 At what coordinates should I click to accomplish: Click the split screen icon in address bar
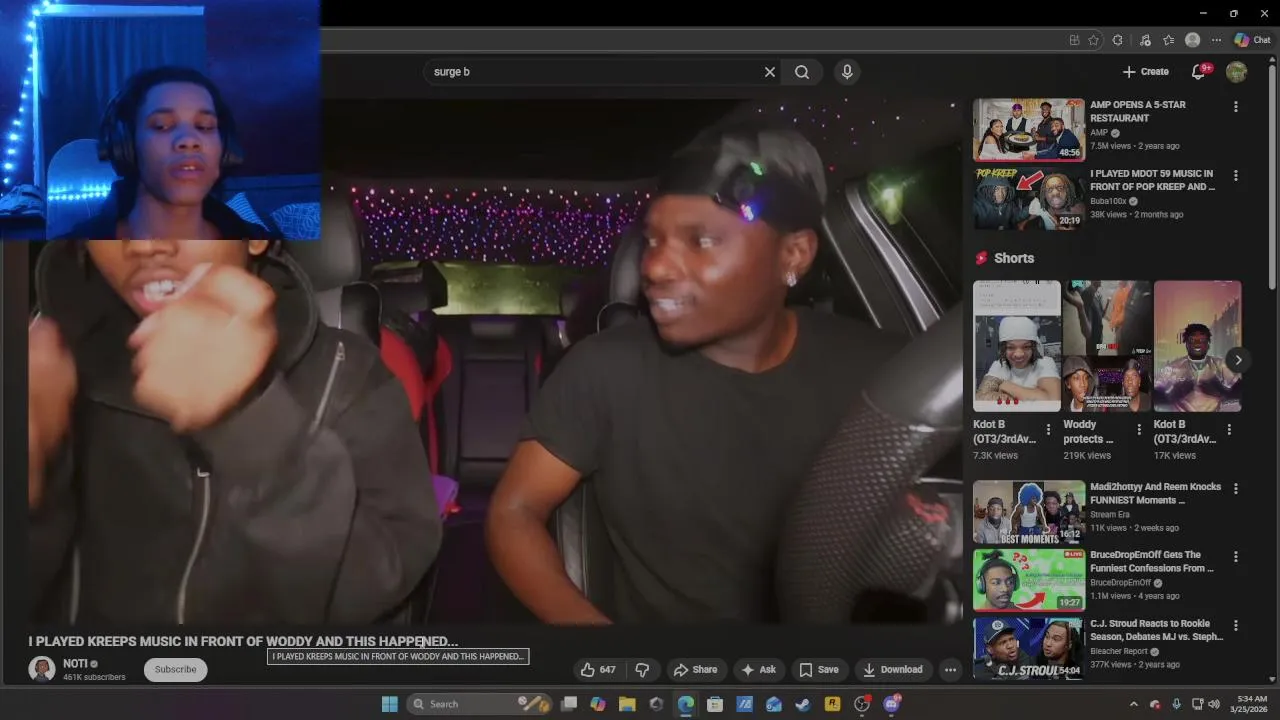pyautogui.click(x=1074, y=40)
